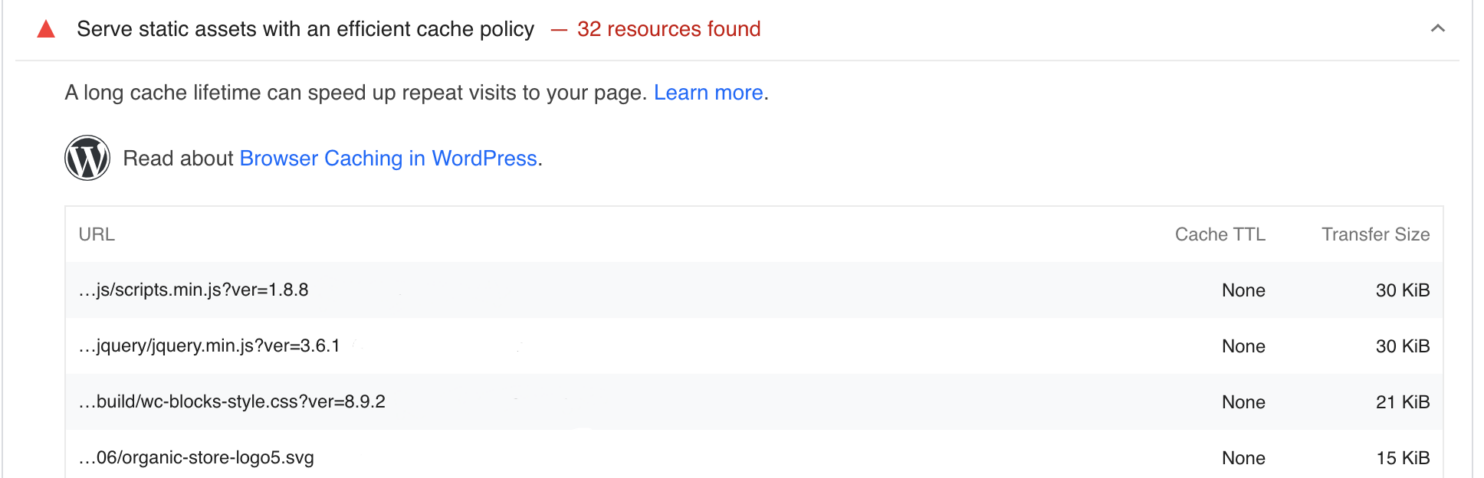Click the WordPress logo icon
This screenshot has width=1484, height=478.
[87, 158]
